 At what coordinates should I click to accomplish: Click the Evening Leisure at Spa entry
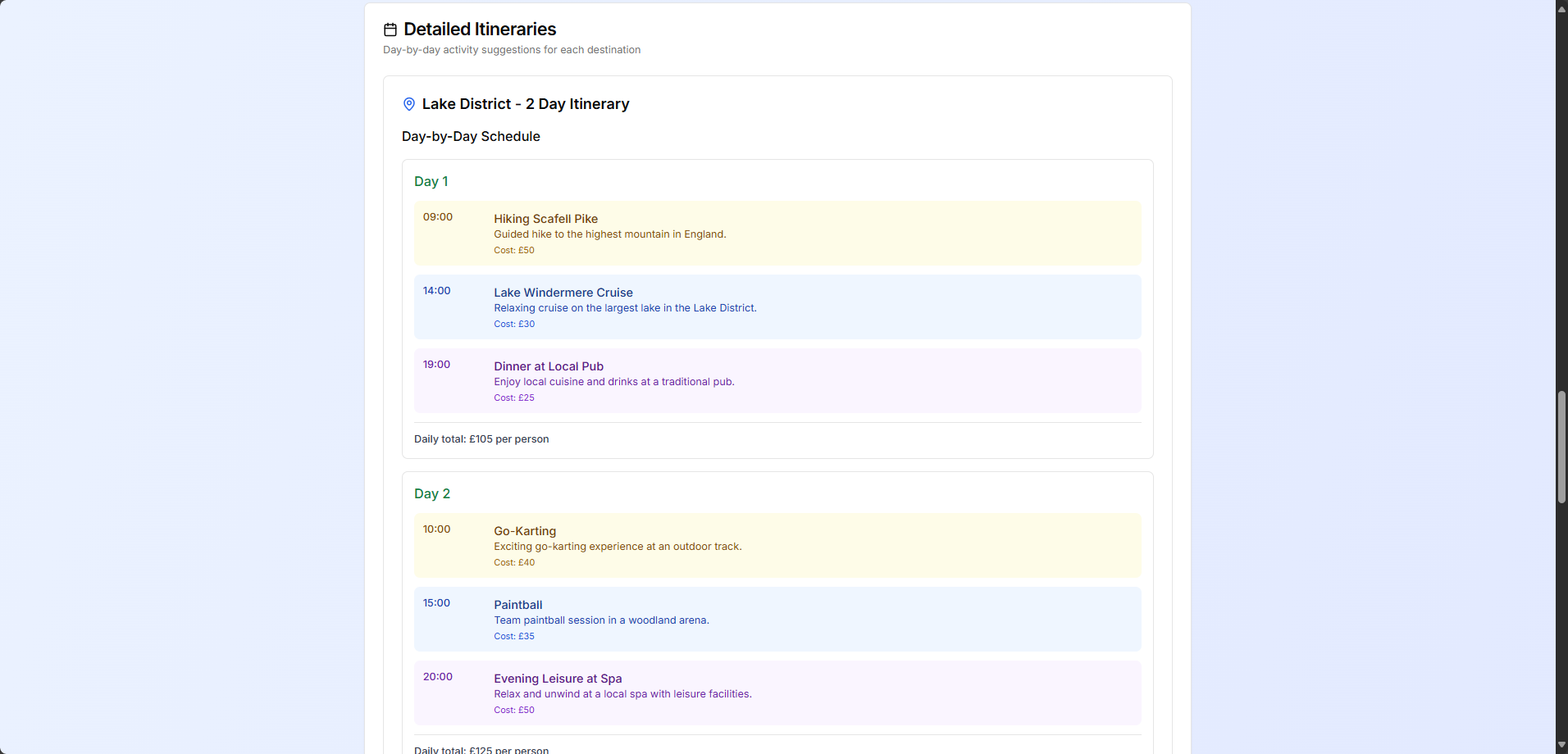tap(777, 693)
